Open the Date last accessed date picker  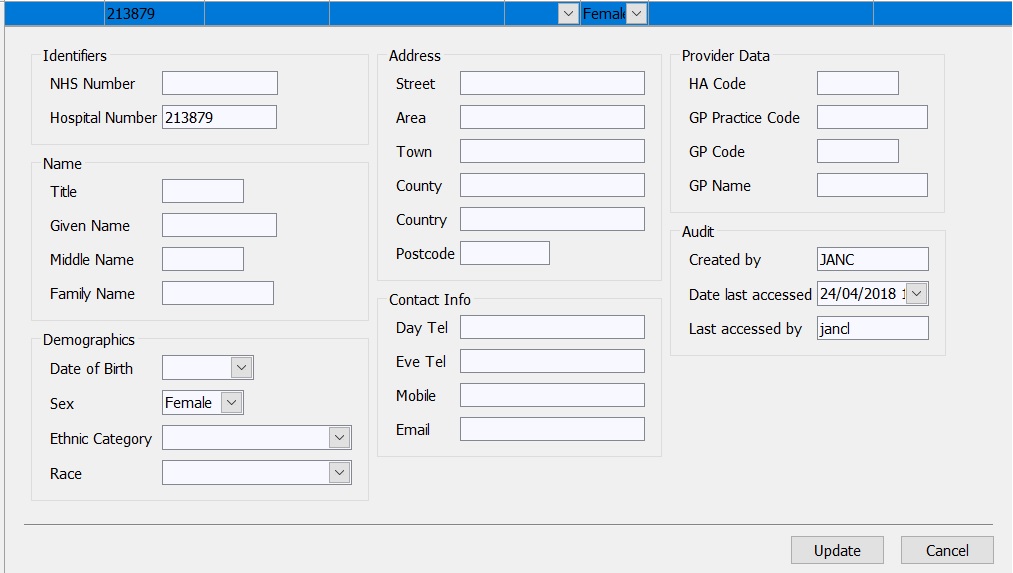(917, 294)
